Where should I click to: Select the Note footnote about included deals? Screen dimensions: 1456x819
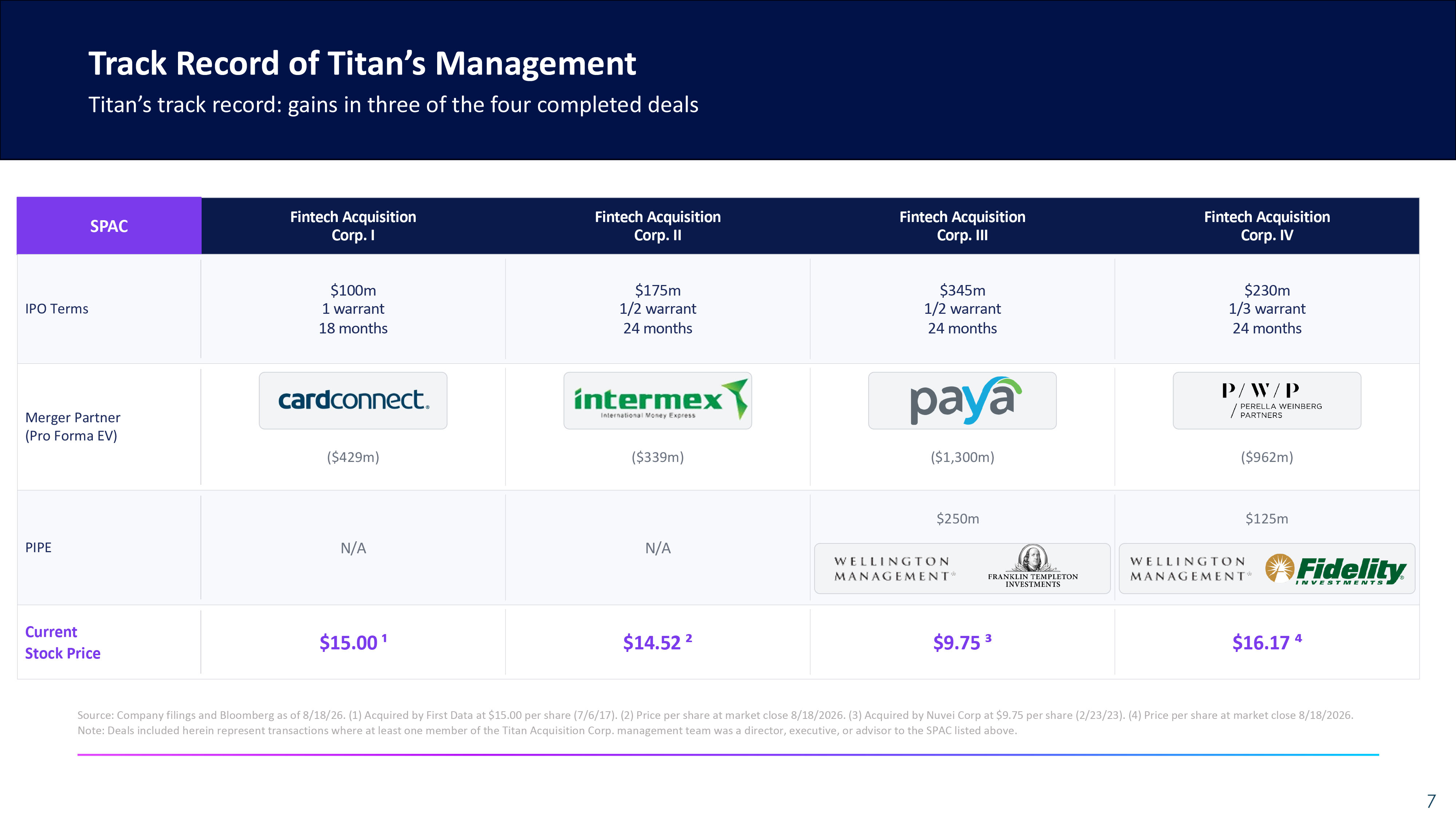(x=547, y=730)
